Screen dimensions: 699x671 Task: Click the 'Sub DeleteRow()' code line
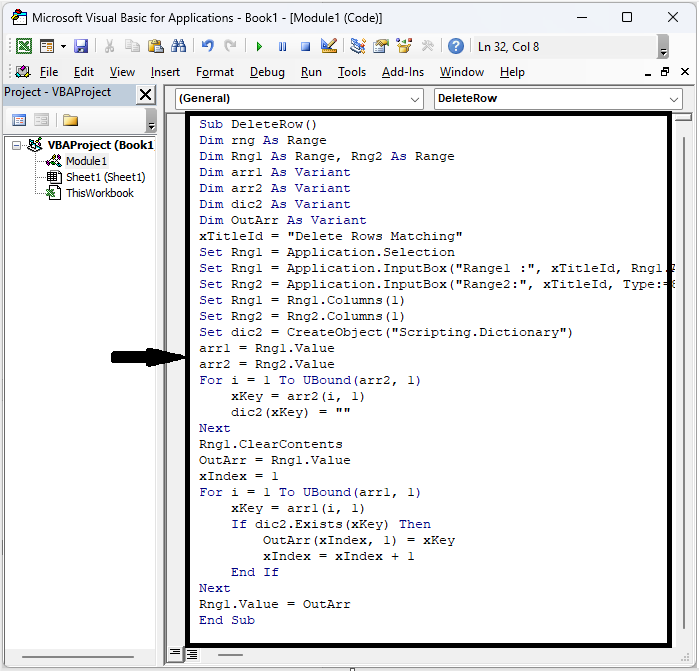258,124
